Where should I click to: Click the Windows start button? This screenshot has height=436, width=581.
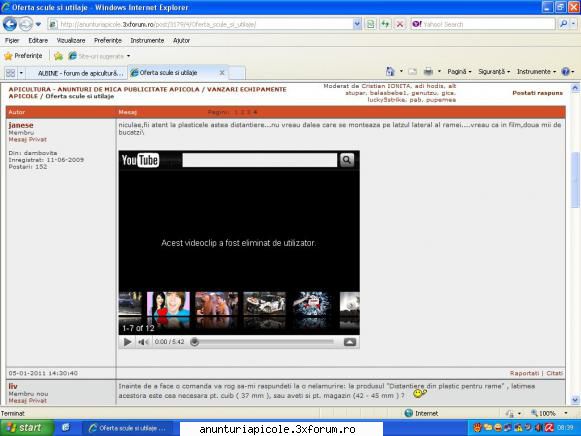pos(26,428)
